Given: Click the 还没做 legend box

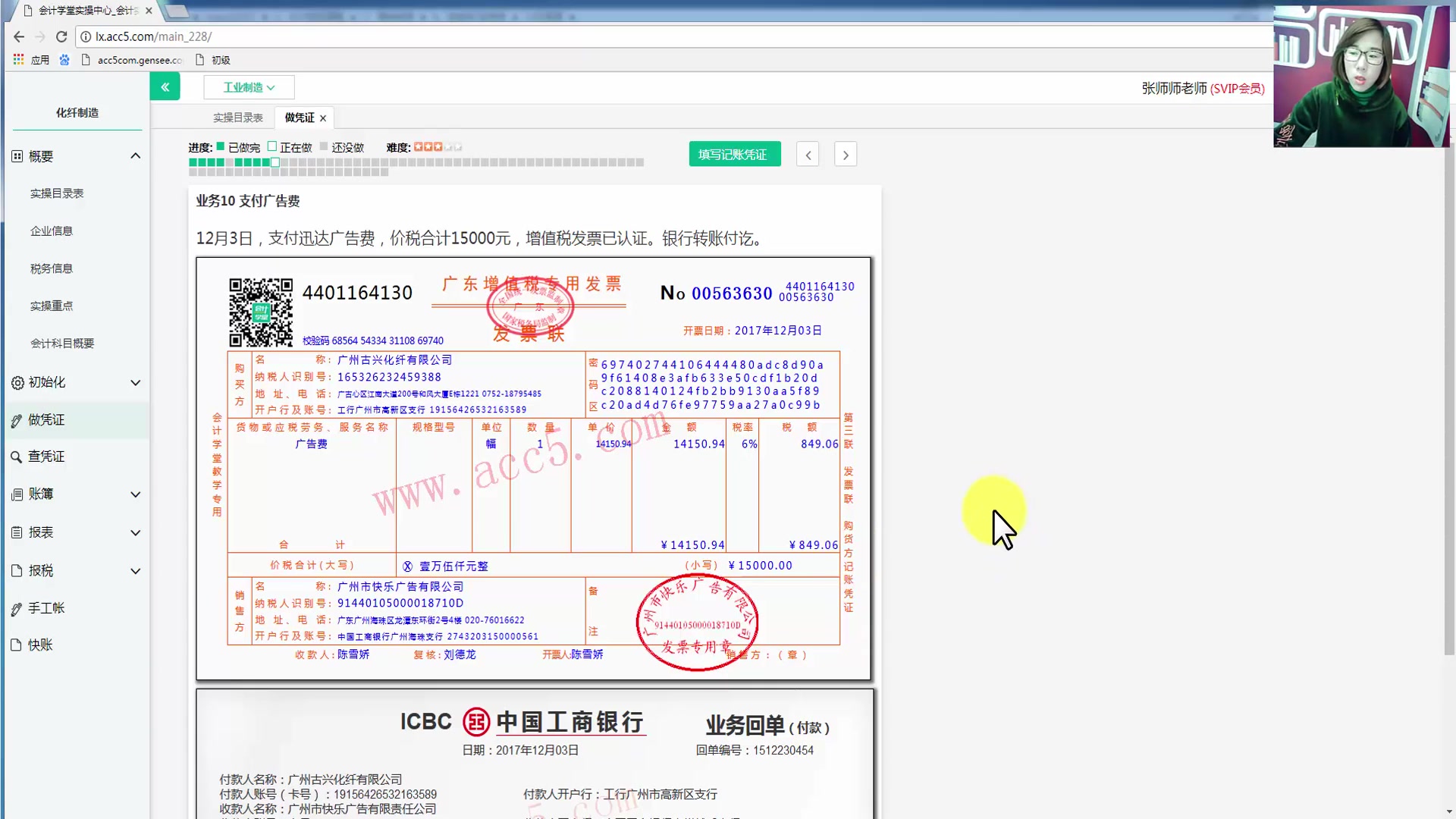Looking at the screenshot, I should (324, 146).
